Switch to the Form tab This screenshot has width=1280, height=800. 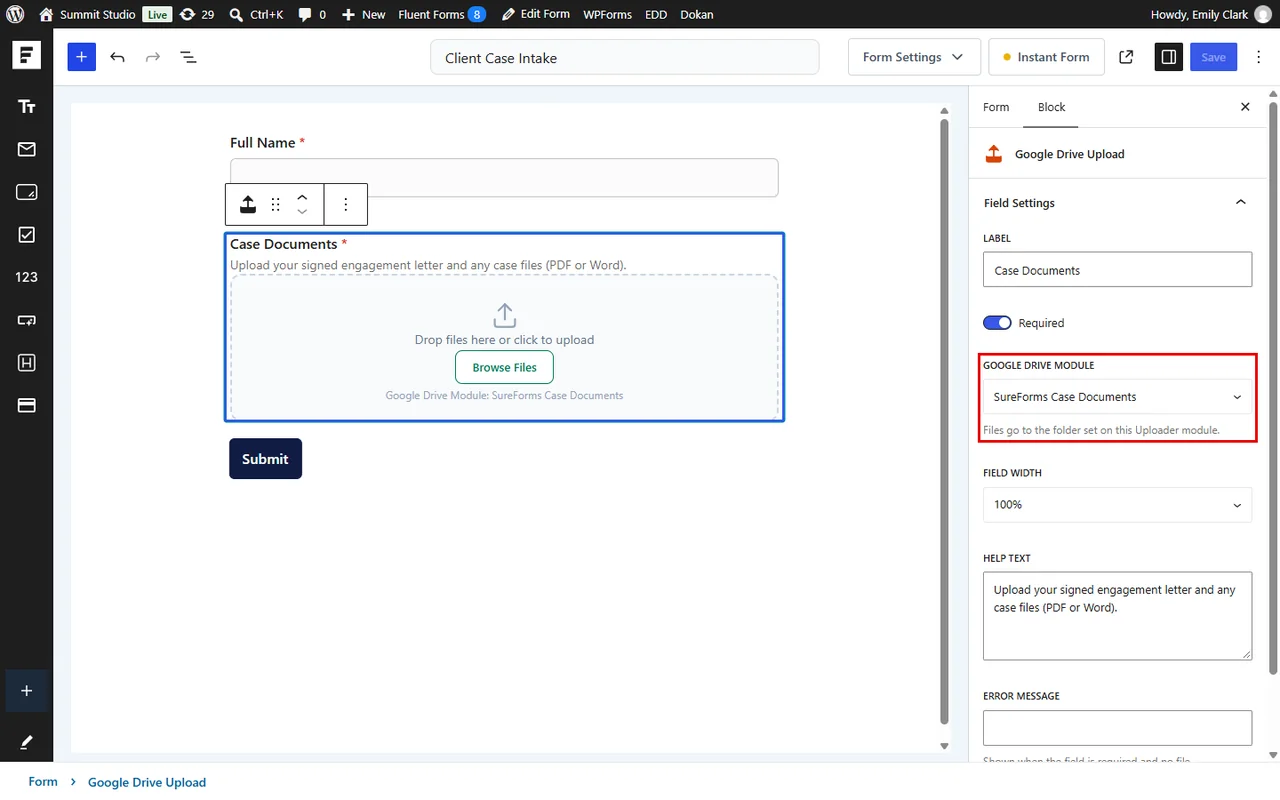[x=996, y=107]
